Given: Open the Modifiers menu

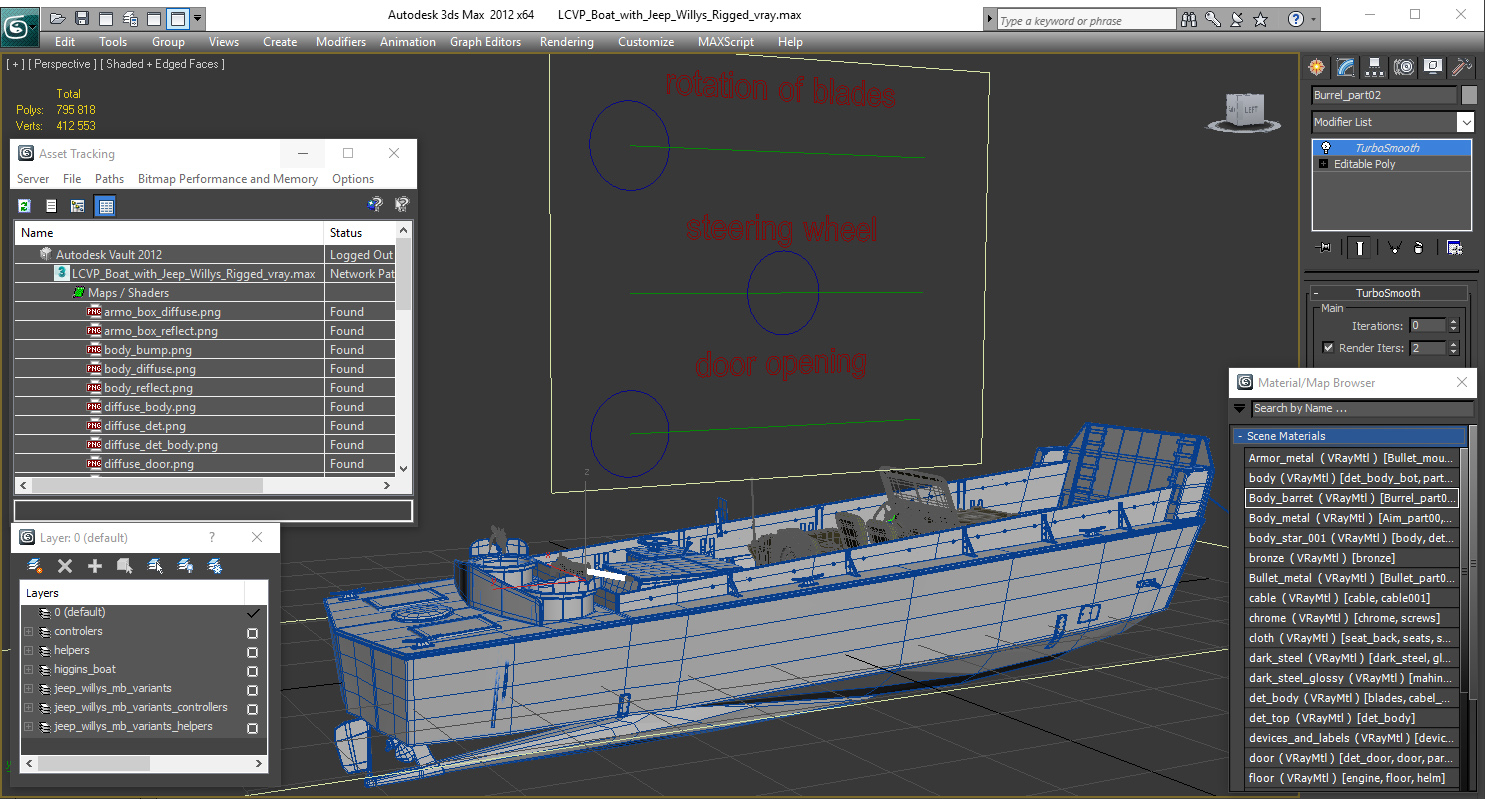Looking at the screenshot, I should [x=341, y=42].
